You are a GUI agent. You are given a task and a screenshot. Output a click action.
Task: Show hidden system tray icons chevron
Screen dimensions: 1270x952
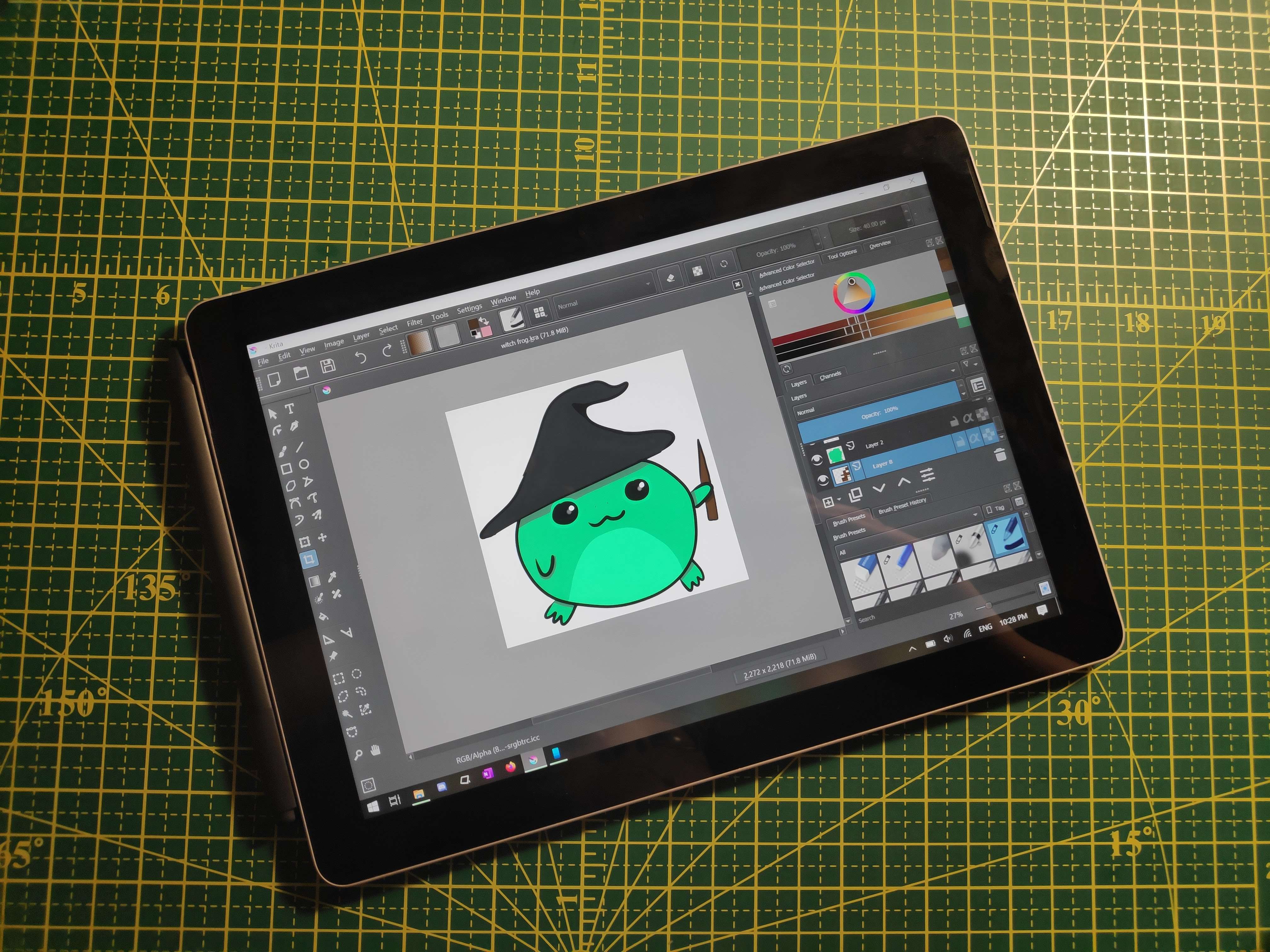(x=912, y=649)
